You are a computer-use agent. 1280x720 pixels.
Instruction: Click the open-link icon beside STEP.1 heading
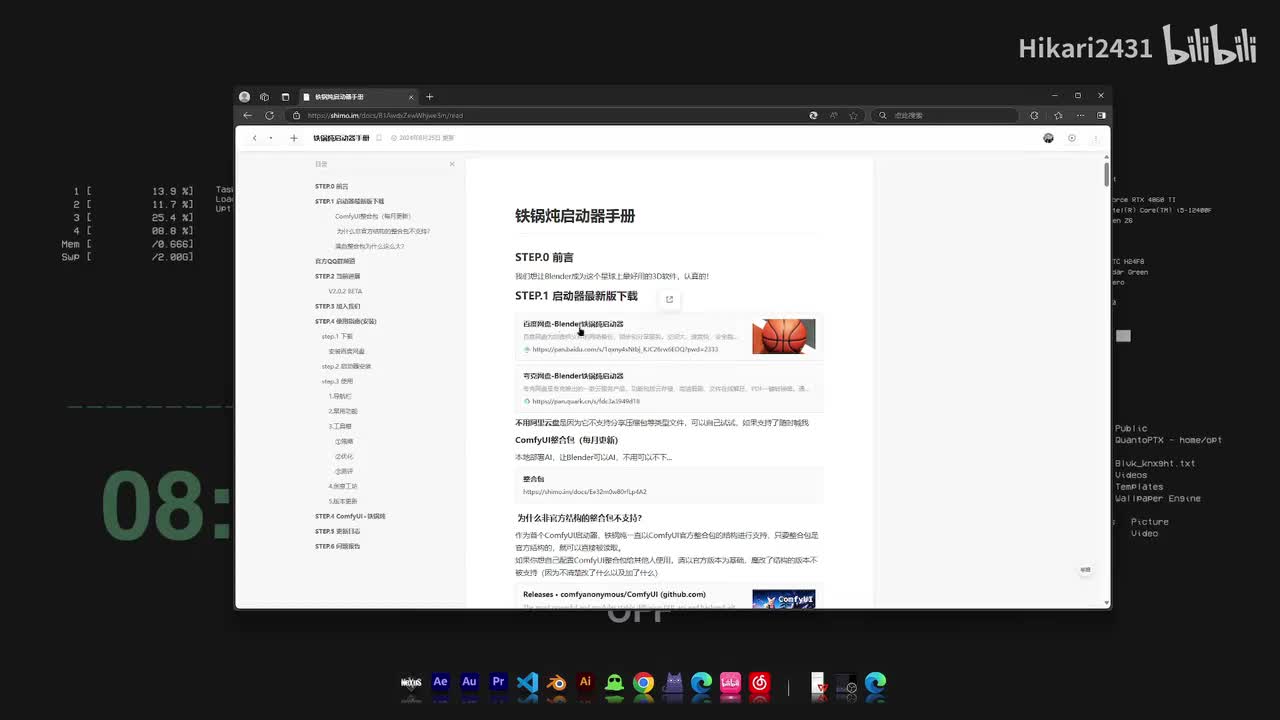coord(669,299)
